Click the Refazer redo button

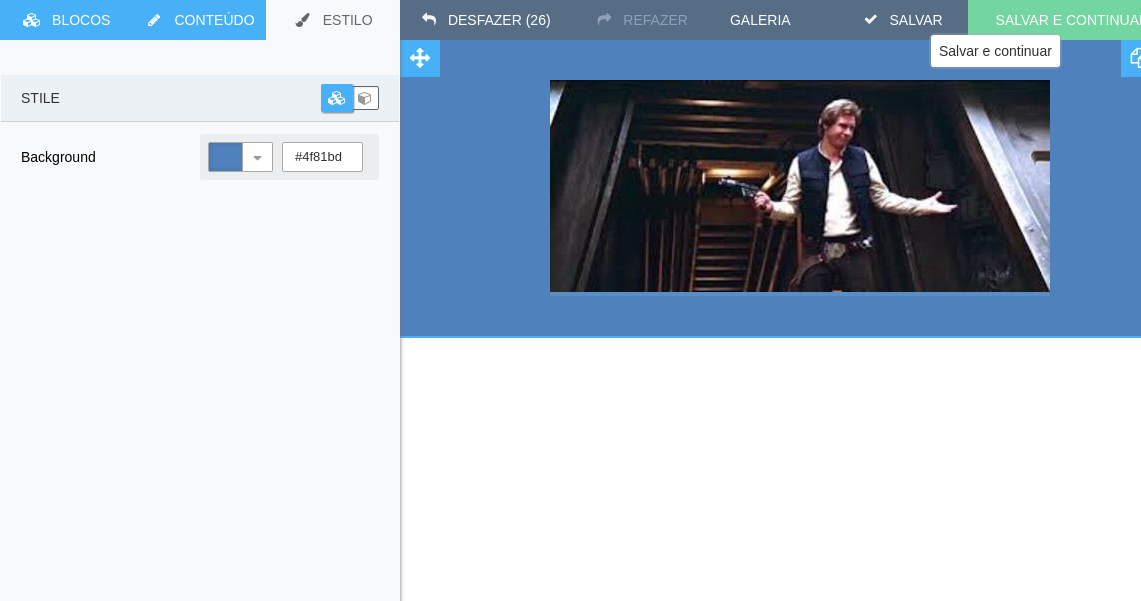pyautogui.click(x=643, y=20)
